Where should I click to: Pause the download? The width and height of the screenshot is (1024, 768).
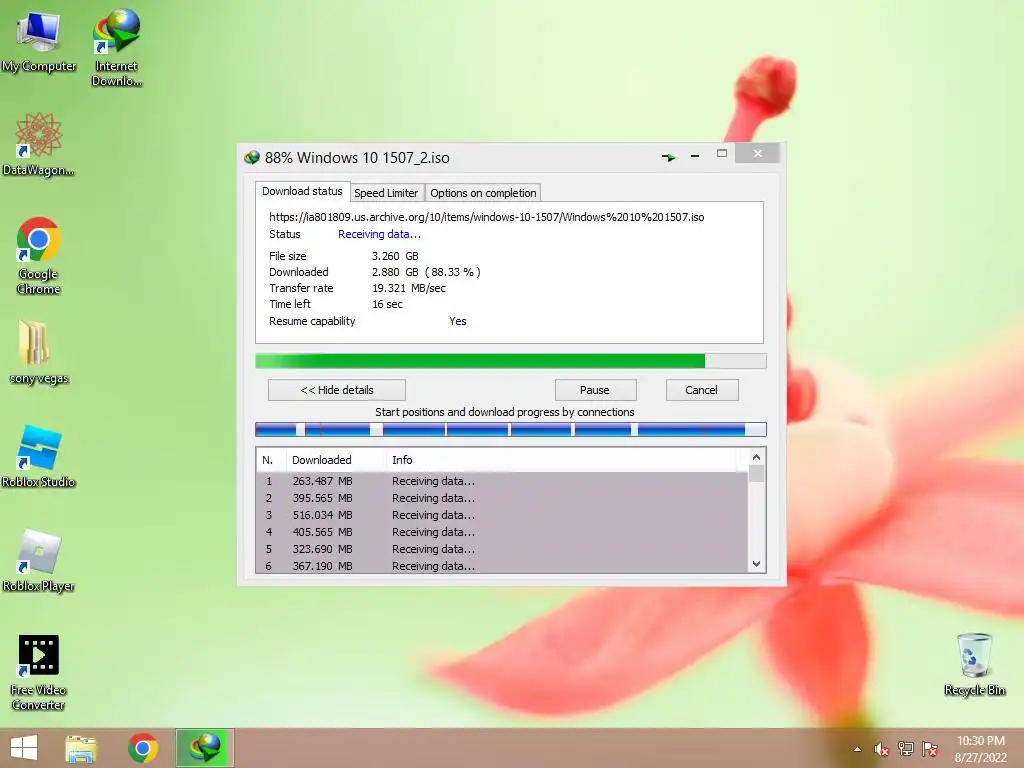pos(595,390)
